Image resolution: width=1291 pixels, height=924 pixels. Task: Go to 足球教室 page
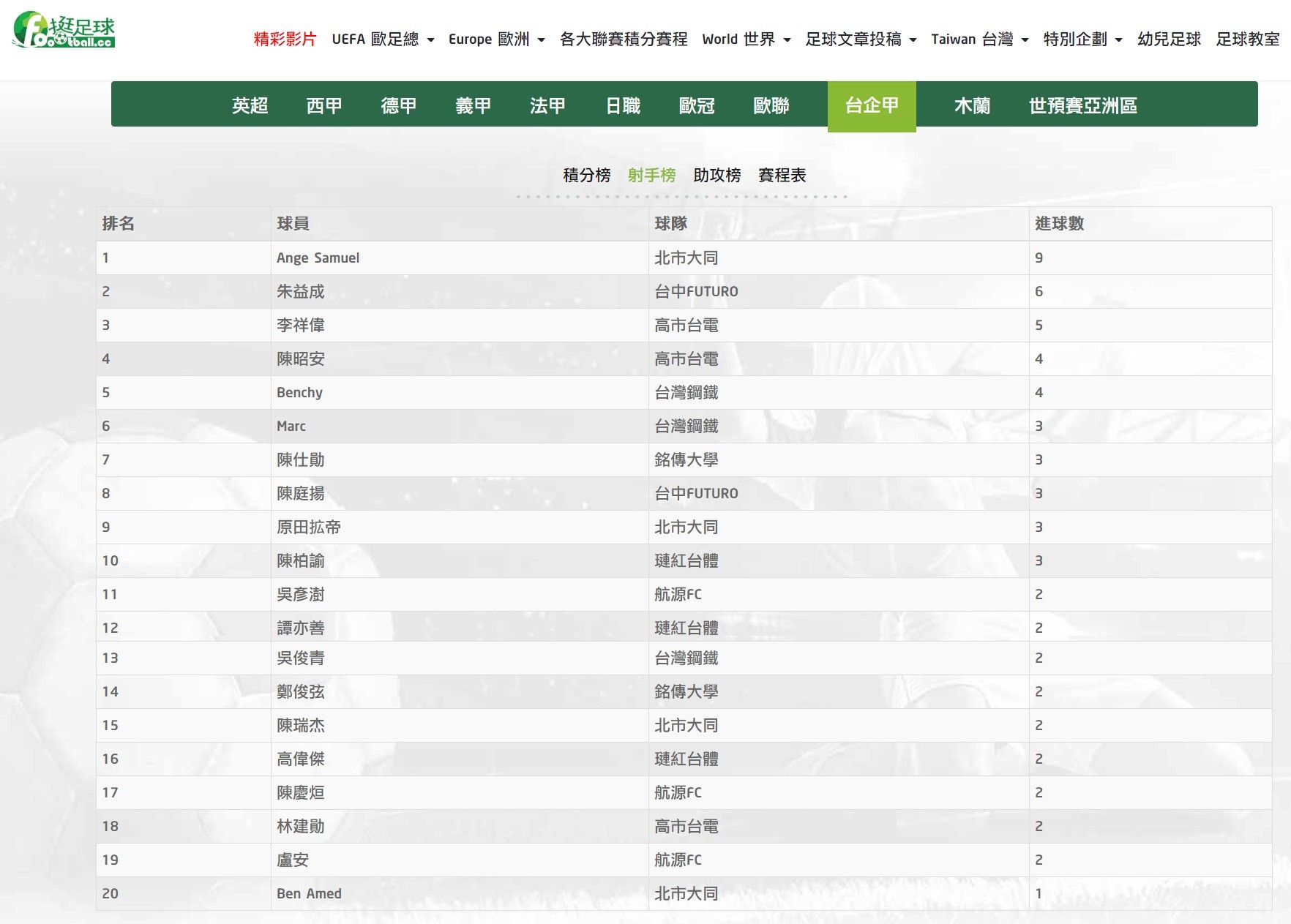(x=1247, y=40)
